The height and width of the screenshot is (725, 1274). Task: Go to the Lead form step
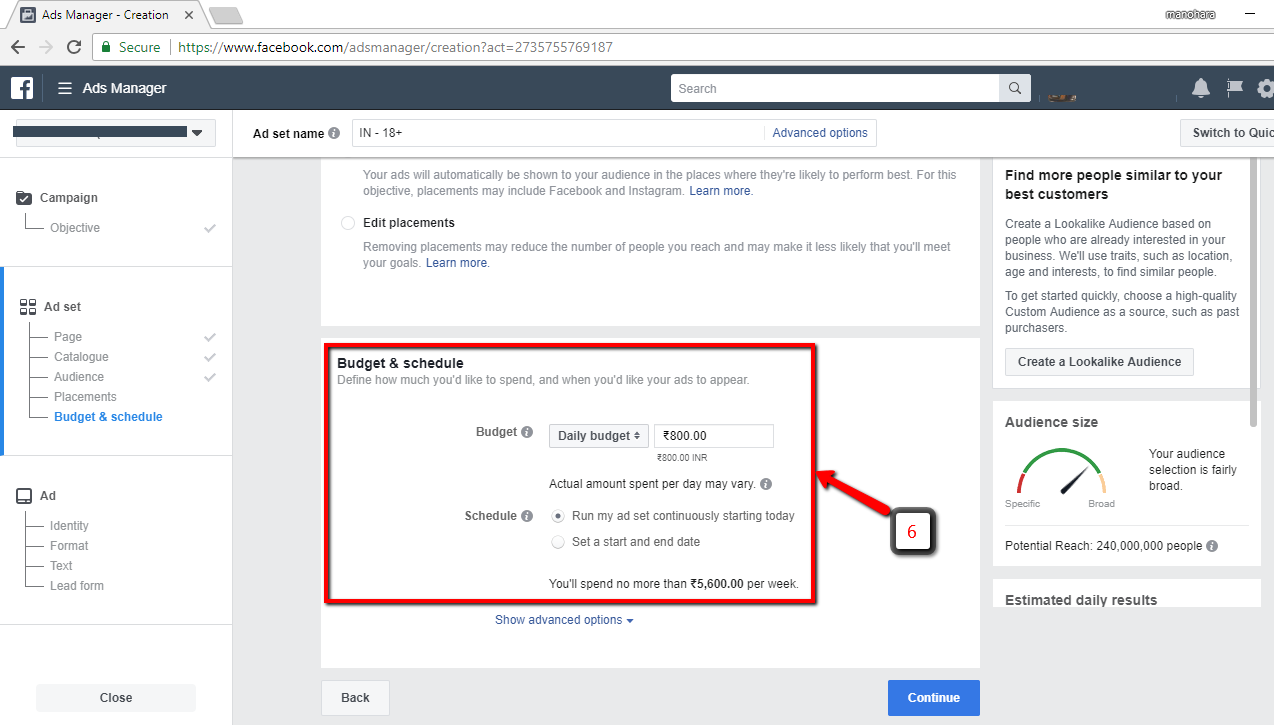click(77, 586)
